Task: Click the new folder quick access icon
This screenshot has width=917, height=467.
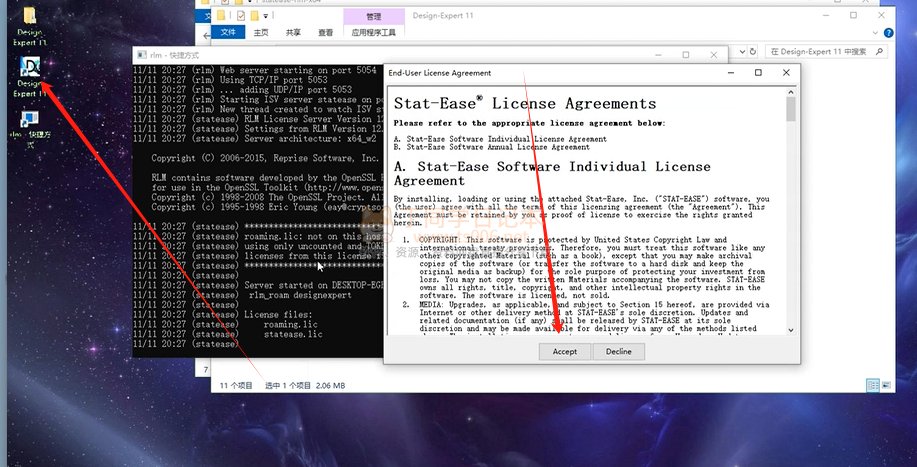Action: (x=254, y=15)
